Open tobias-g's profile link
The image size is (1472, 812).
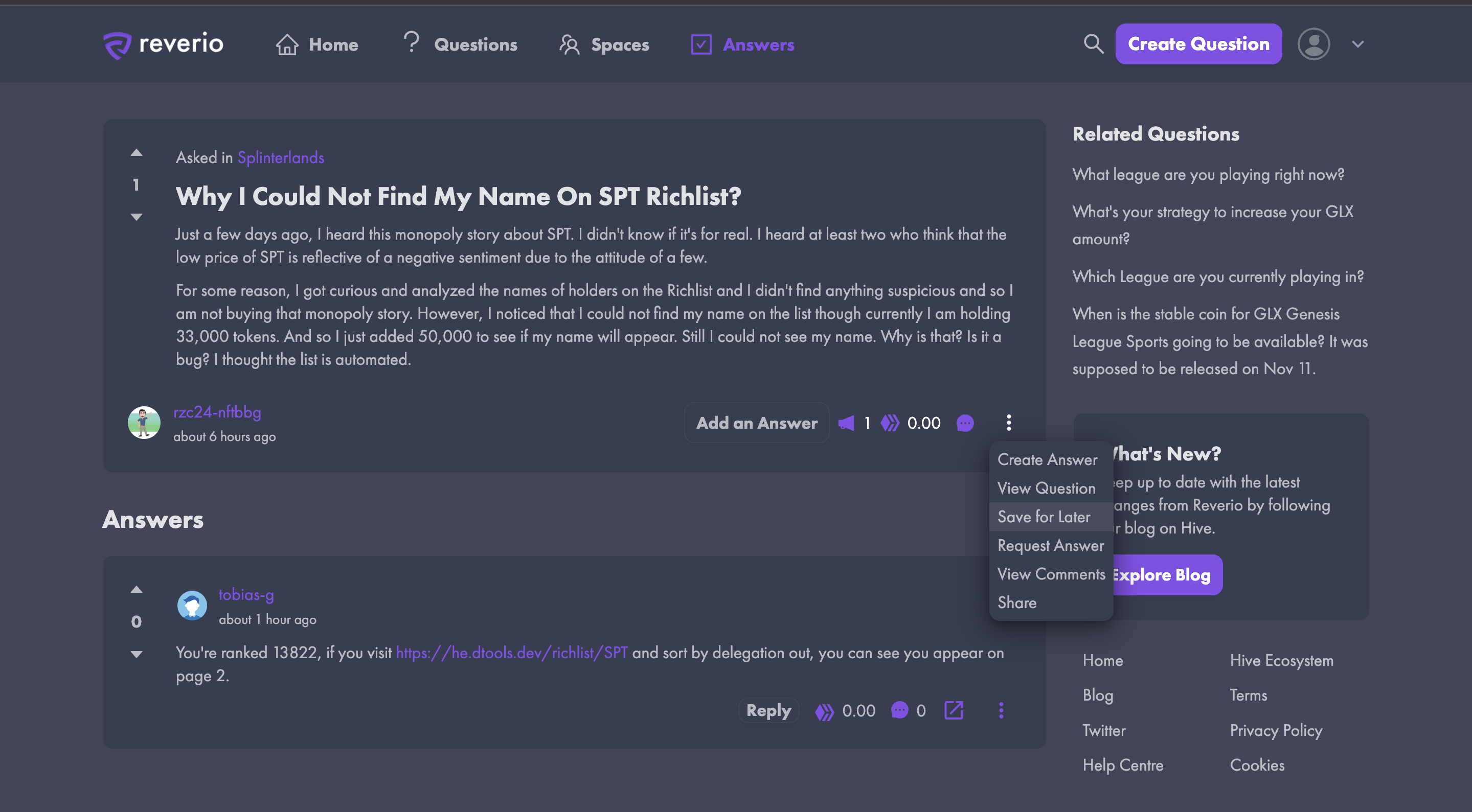click(246, 594)
